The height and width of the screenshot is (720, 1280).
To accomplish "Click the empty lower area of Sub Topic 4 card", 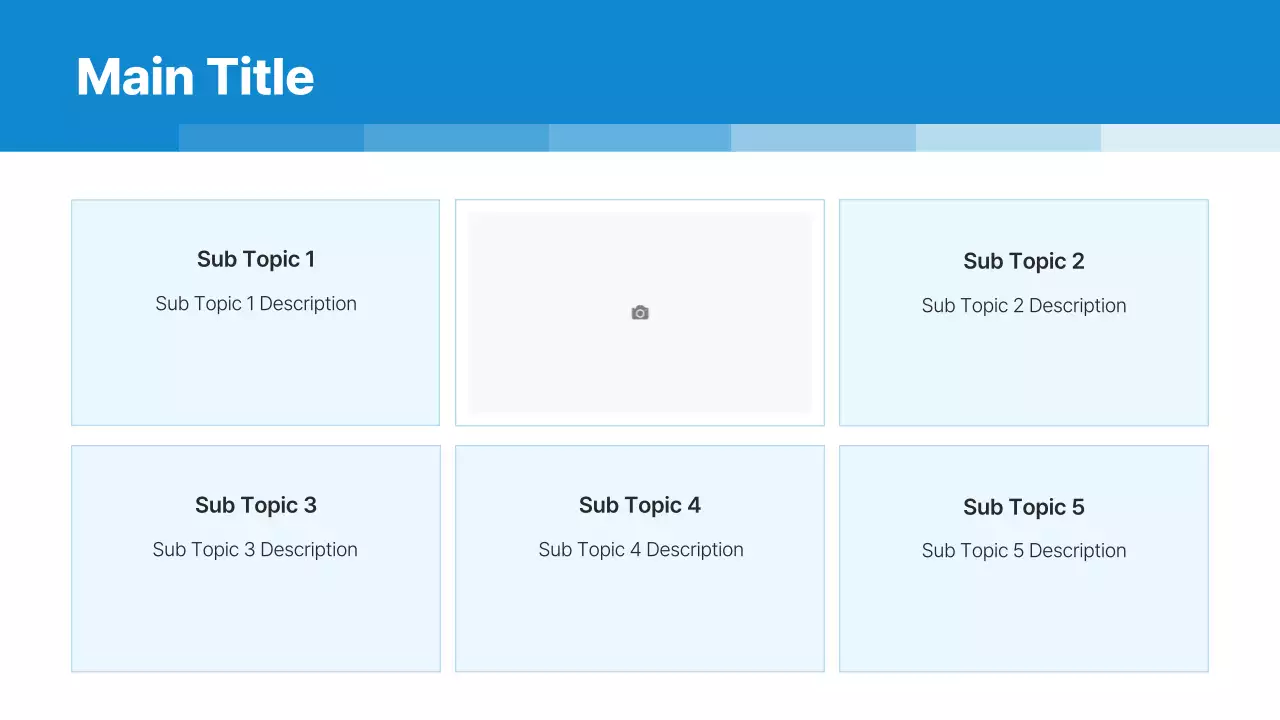I will [640, 620].
